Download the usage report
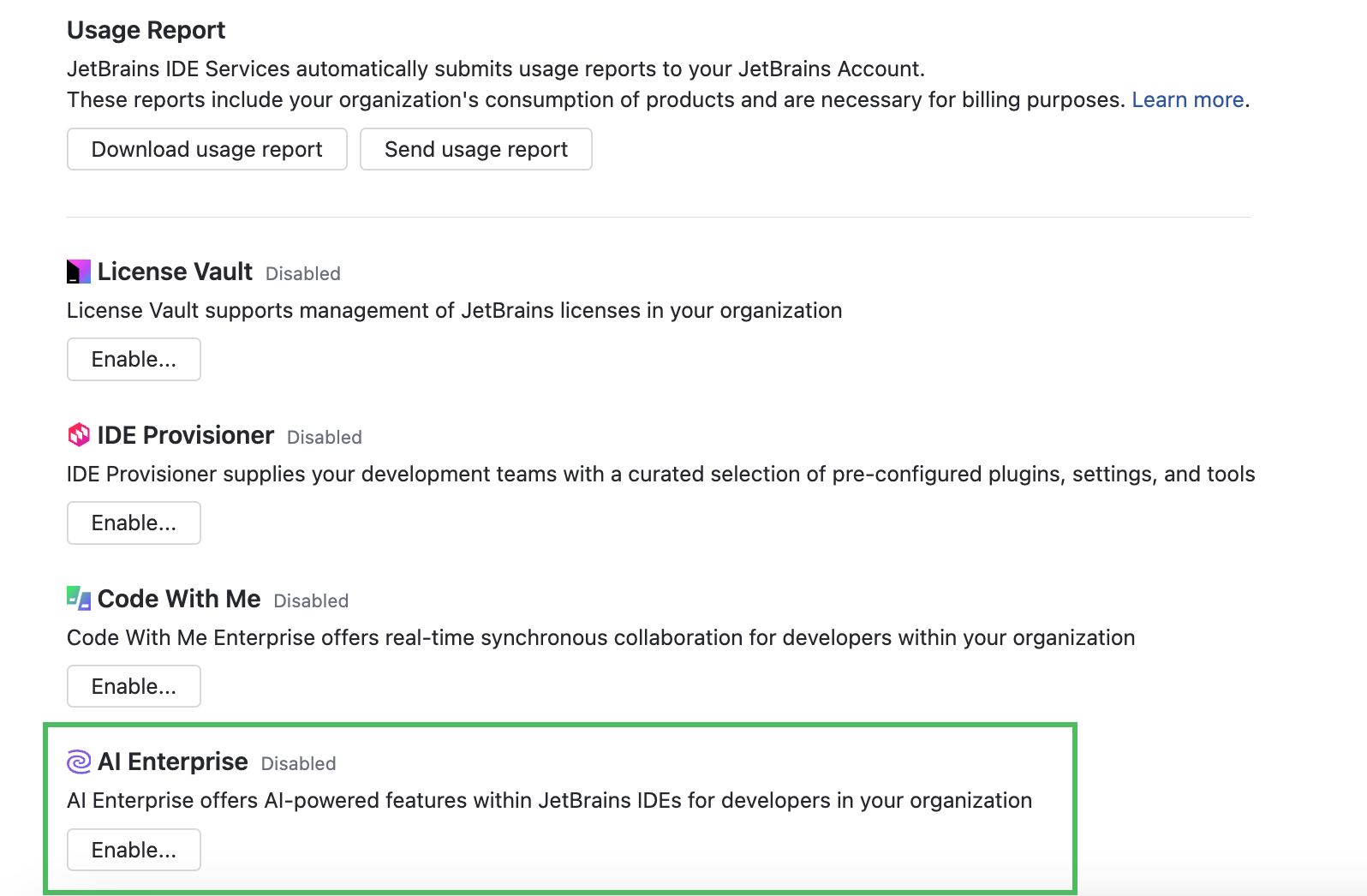Screen dimensions: 1367x896 coord(206,148)
